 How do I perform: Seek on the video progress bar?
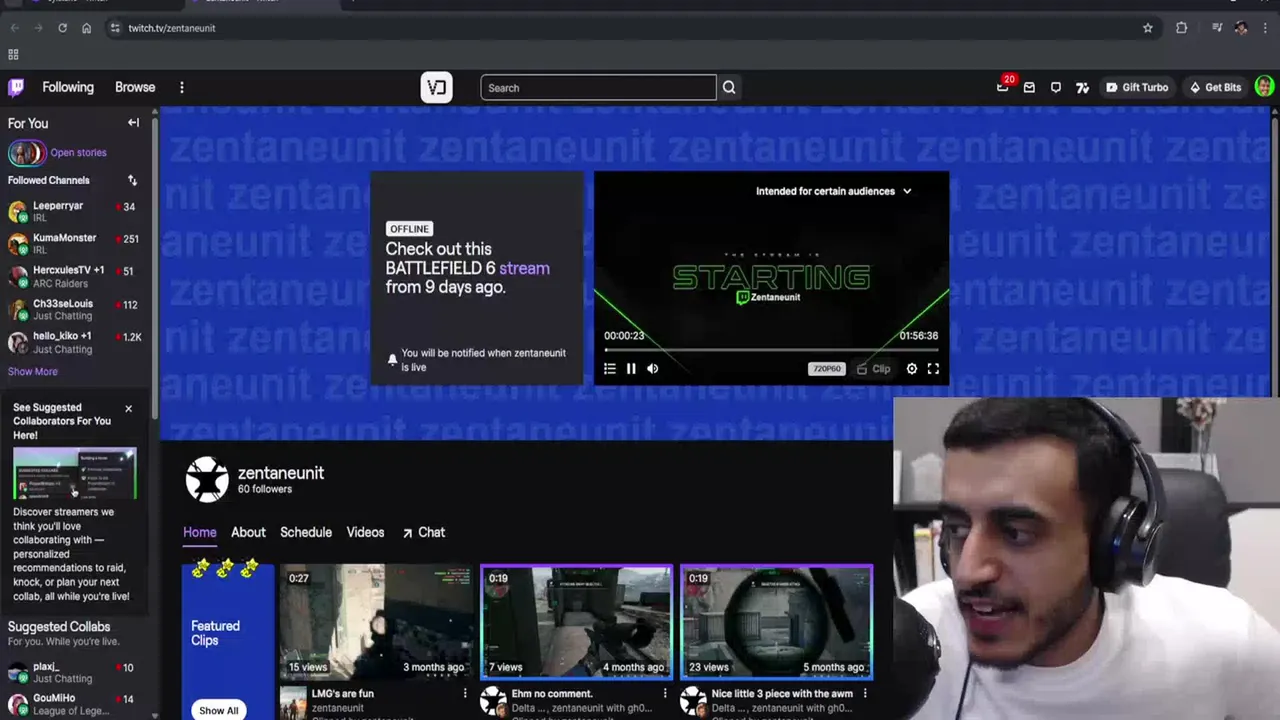pyautogui.click(x=770, y=350)
